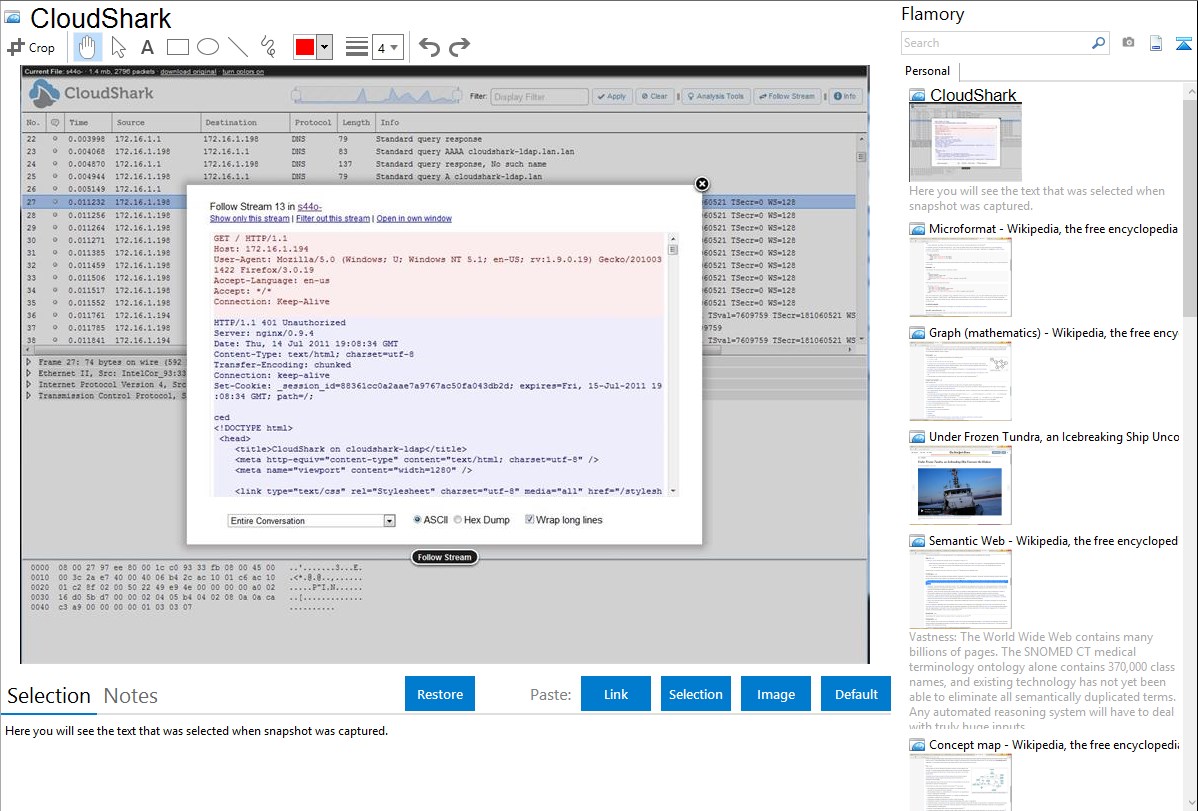Click the turn colors on link
The width and height of the screenshot is (1198, 811).
click(x=243, y=72)
